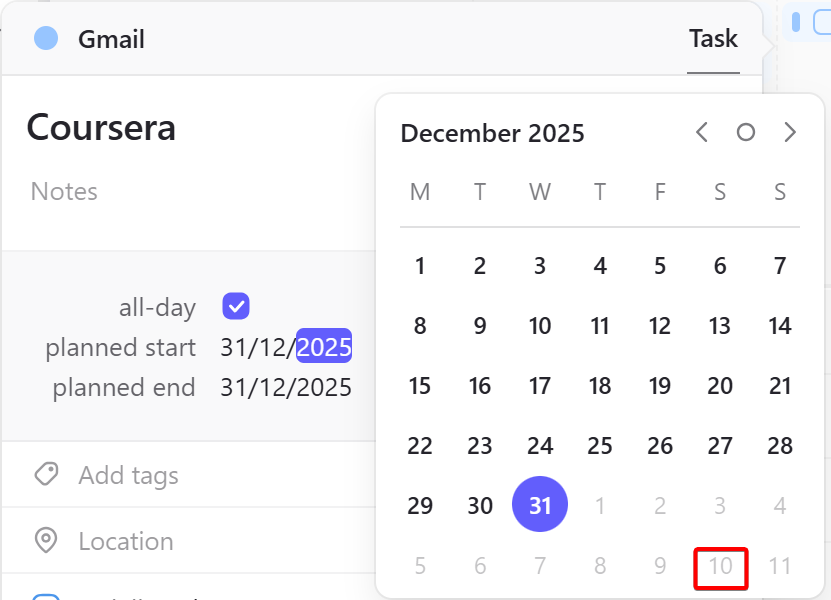The height and width of the screenshot is (600, 831).
Task: Edit the planned start date field
Action: pos(286,347)
